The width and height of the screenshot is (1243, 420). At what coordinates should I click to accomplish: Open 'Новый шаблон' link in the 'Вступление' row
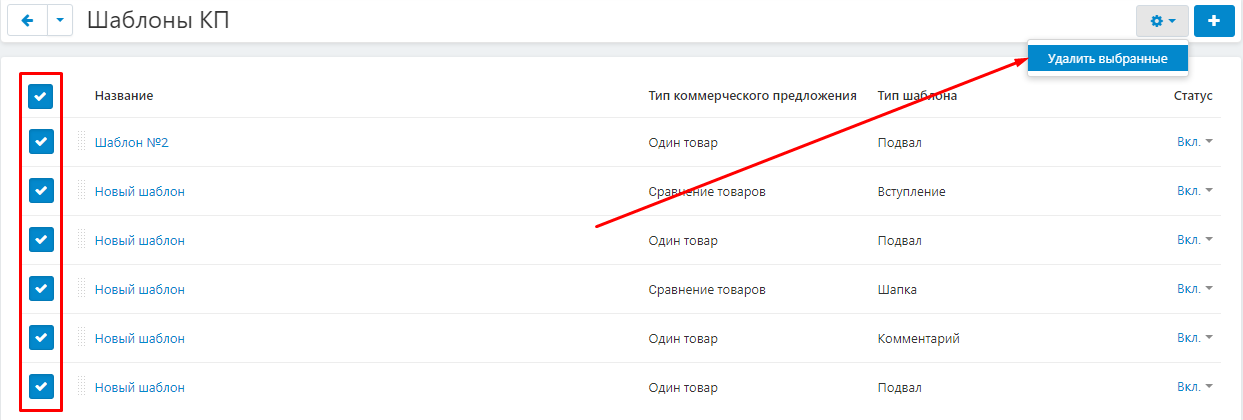(140, 191)
